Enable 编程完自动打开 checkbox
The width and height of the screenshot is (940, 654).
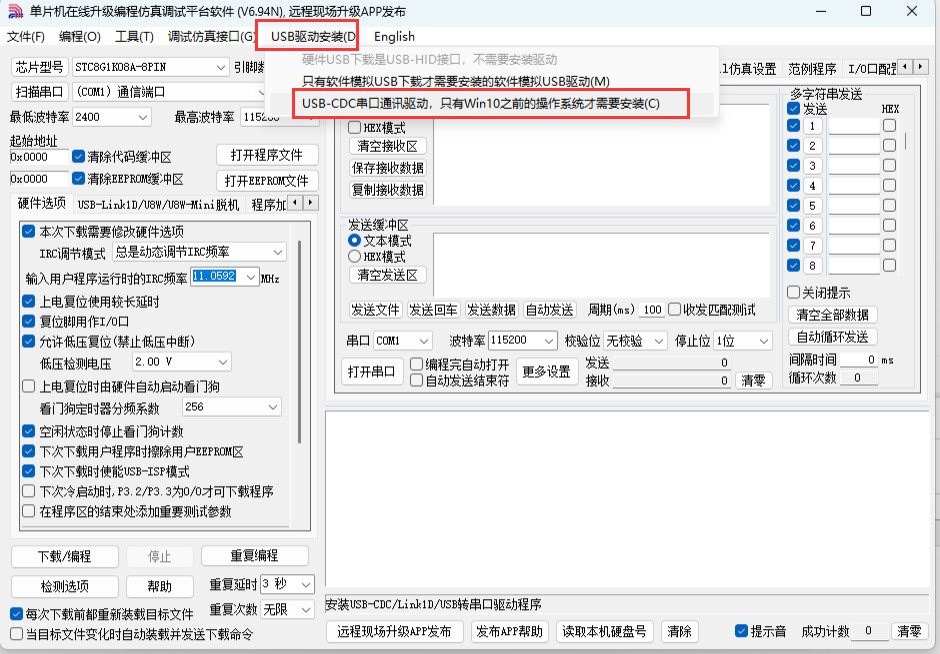point(416,364)
